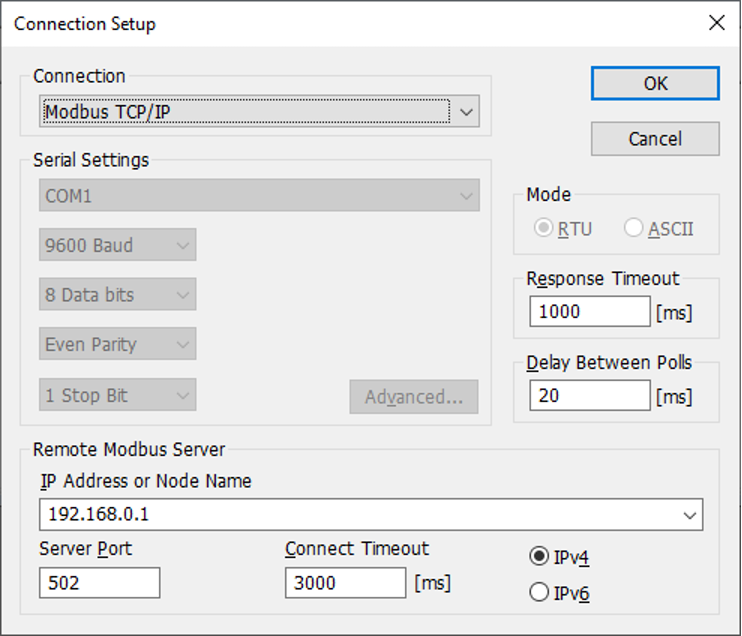Click the Serial Settings group label
This screenshot has width=742, height=636.
pyautogui.click(x=91, y=160)
